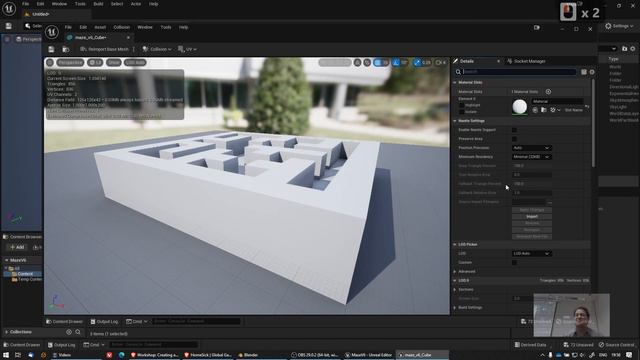Click Reimport Base Mesh toolbar button
Screen dimensions: 640x360
pos(104,49)
